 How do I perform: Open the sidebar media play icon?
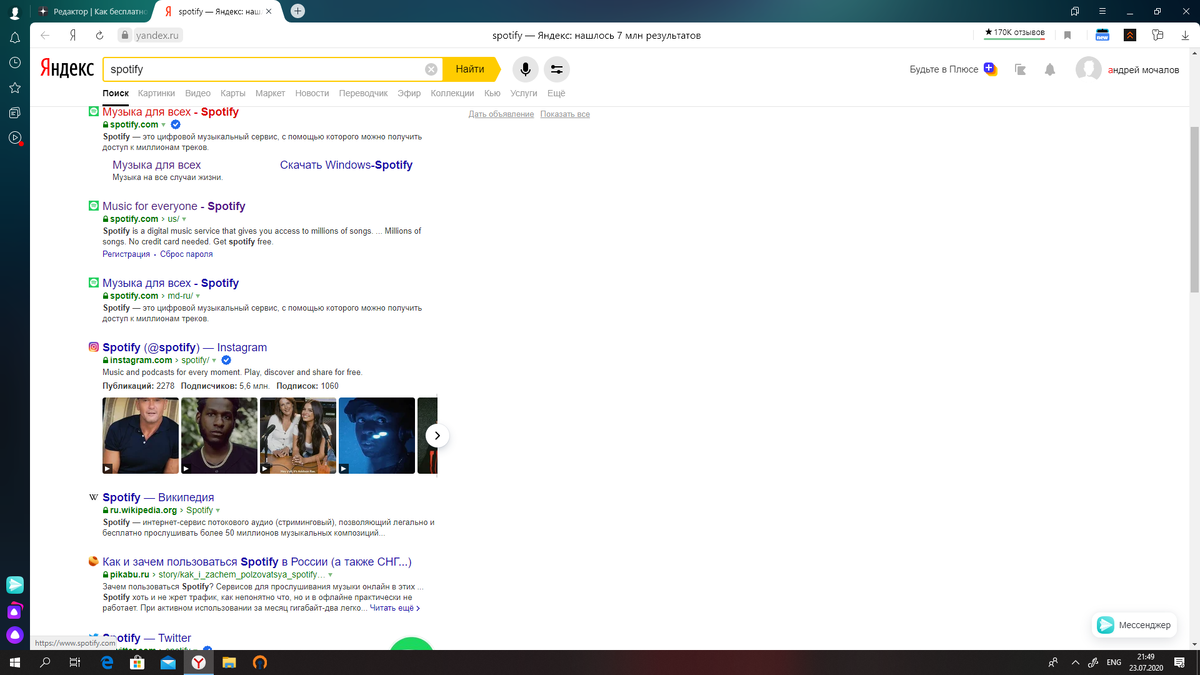click(x=15, y=137)
